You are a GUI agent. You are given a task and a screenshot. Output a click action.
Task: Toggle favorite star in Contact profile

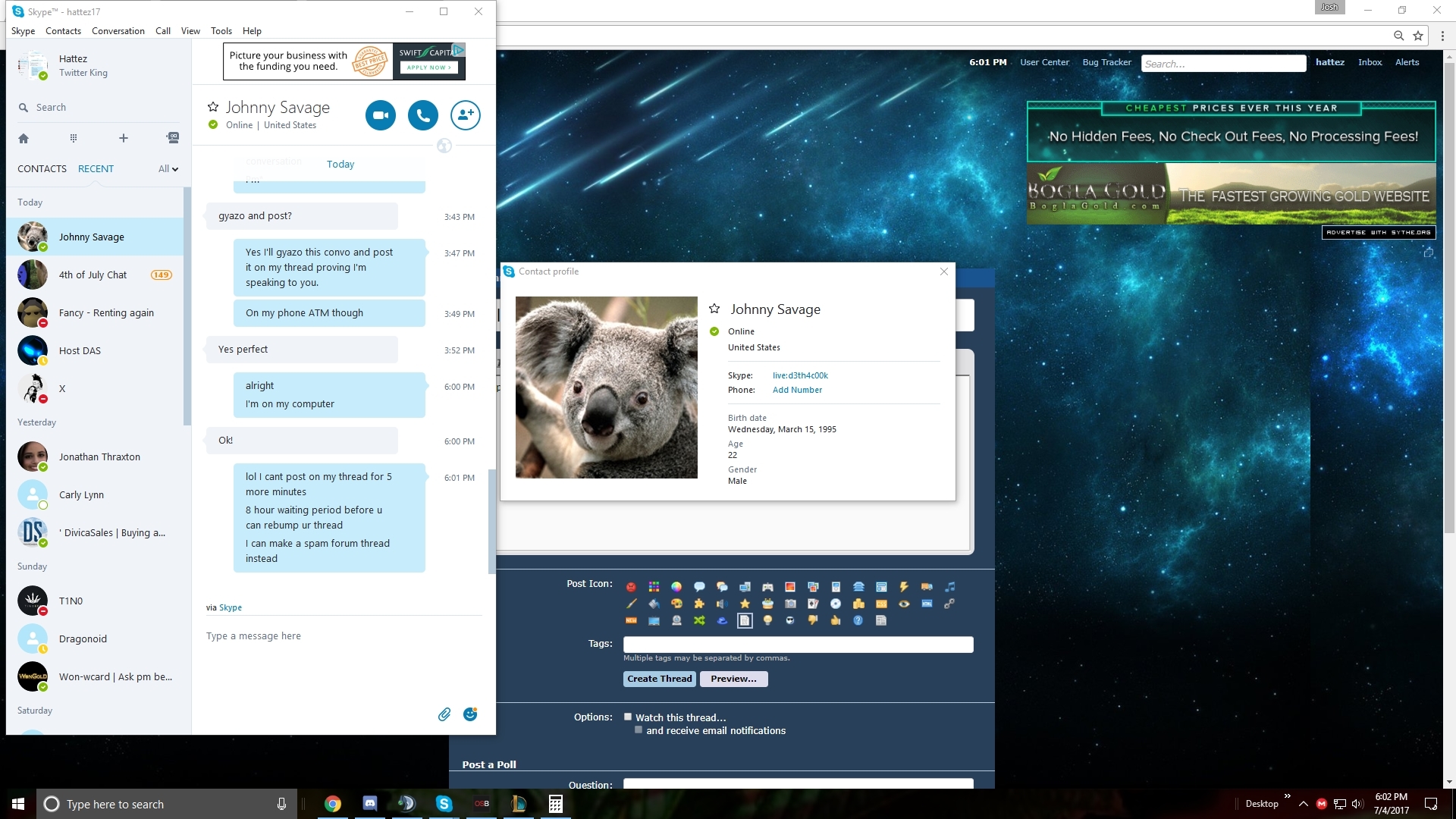pyautogui.click(x=714, y=309)
